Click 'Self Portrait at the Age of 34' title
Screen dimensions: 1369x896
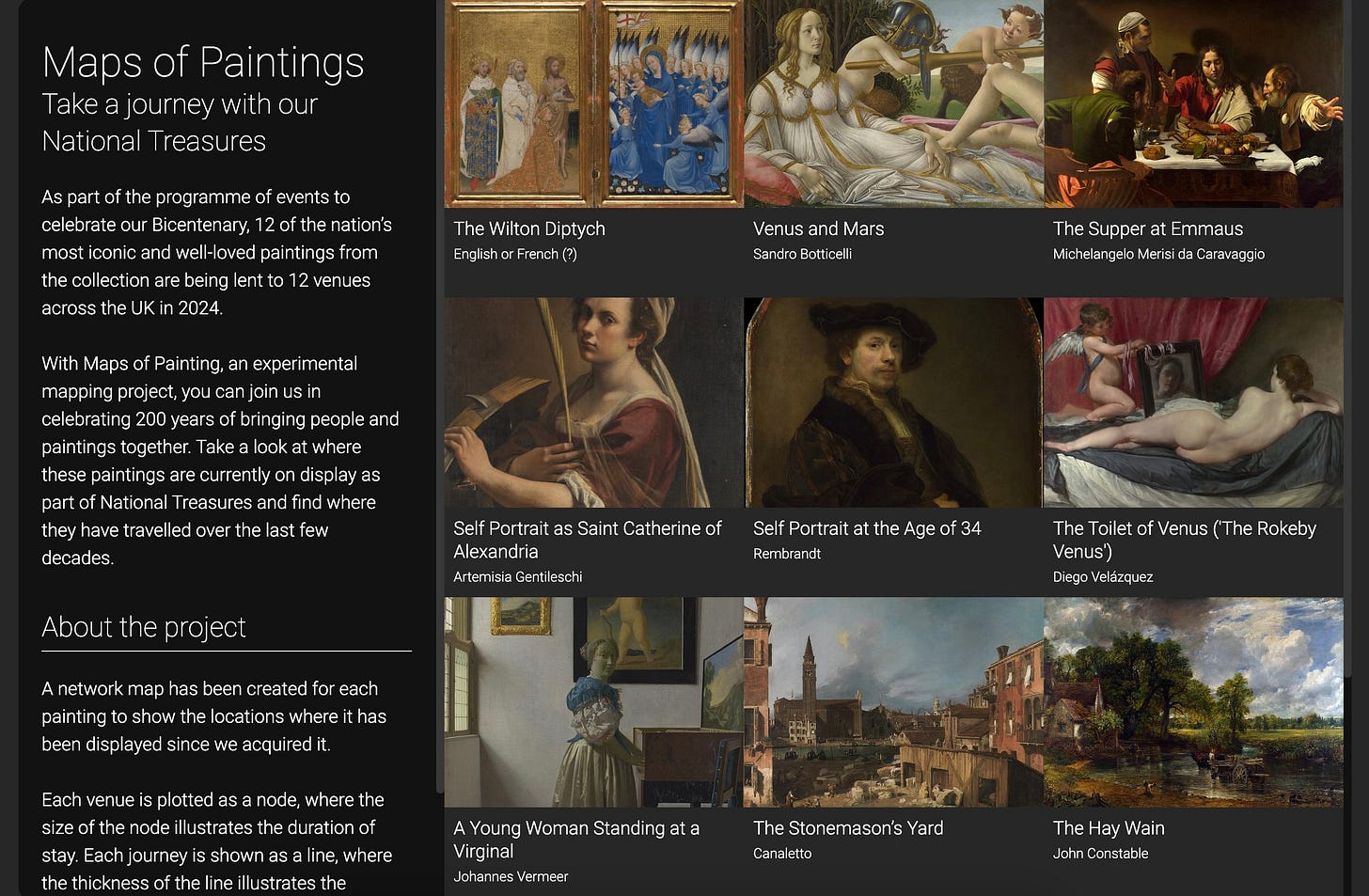pyautogui.click(x=867, y=528)
